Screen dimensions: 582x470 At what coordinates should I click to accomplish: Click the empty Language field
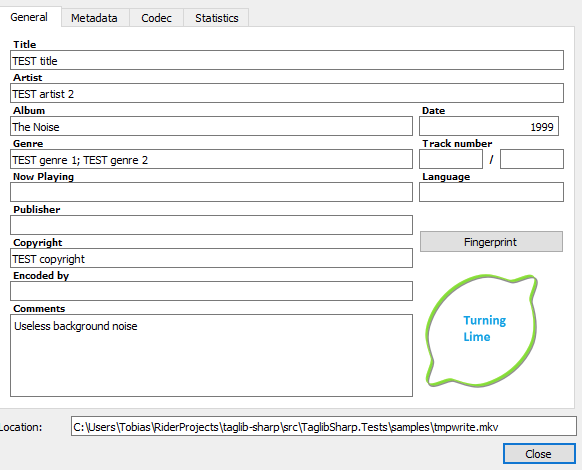tap(491, 192)
